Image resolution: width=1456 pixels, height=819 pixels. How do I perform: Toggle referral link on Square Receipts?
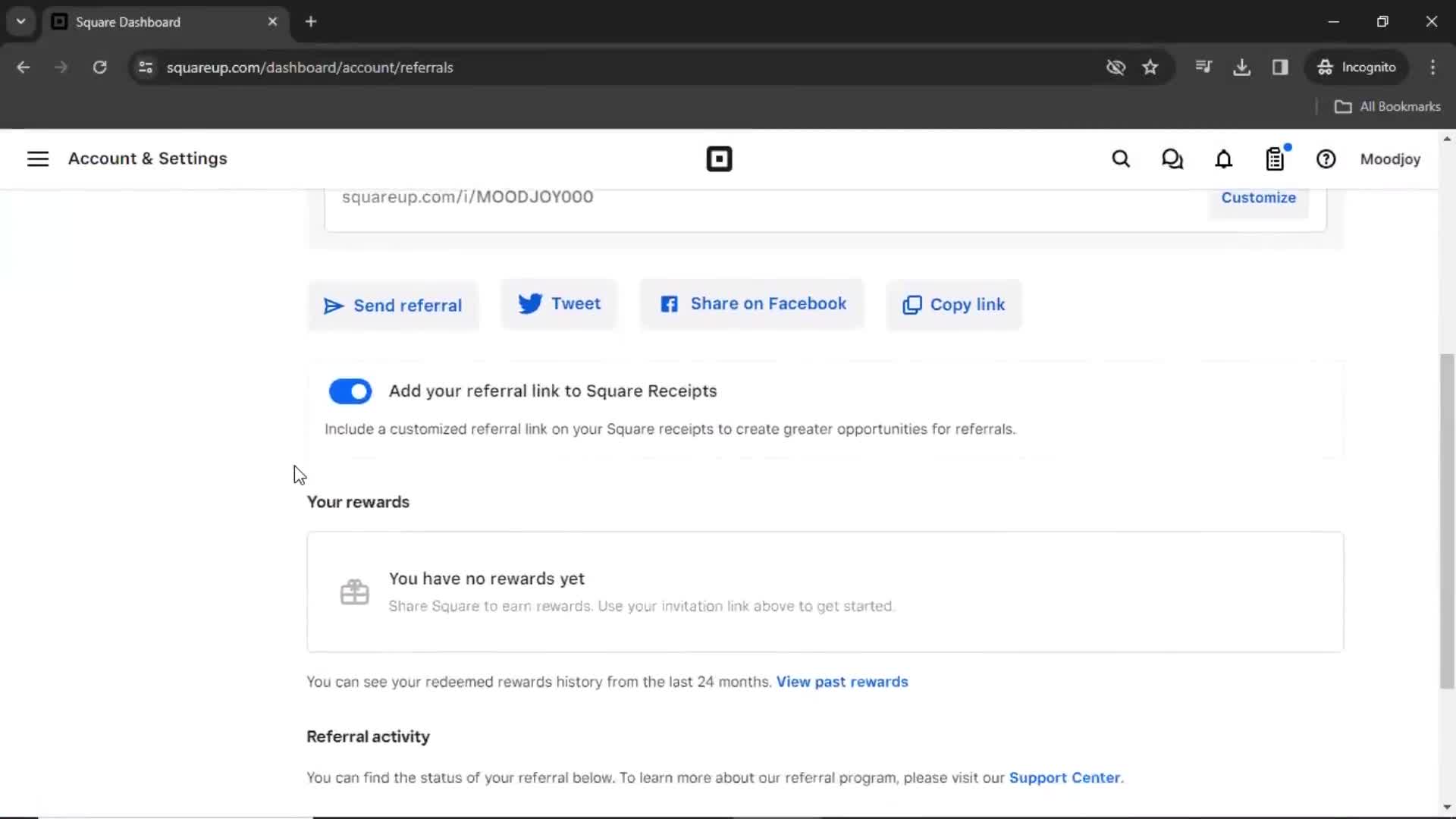pyautogui.click(x=350, y=391)
